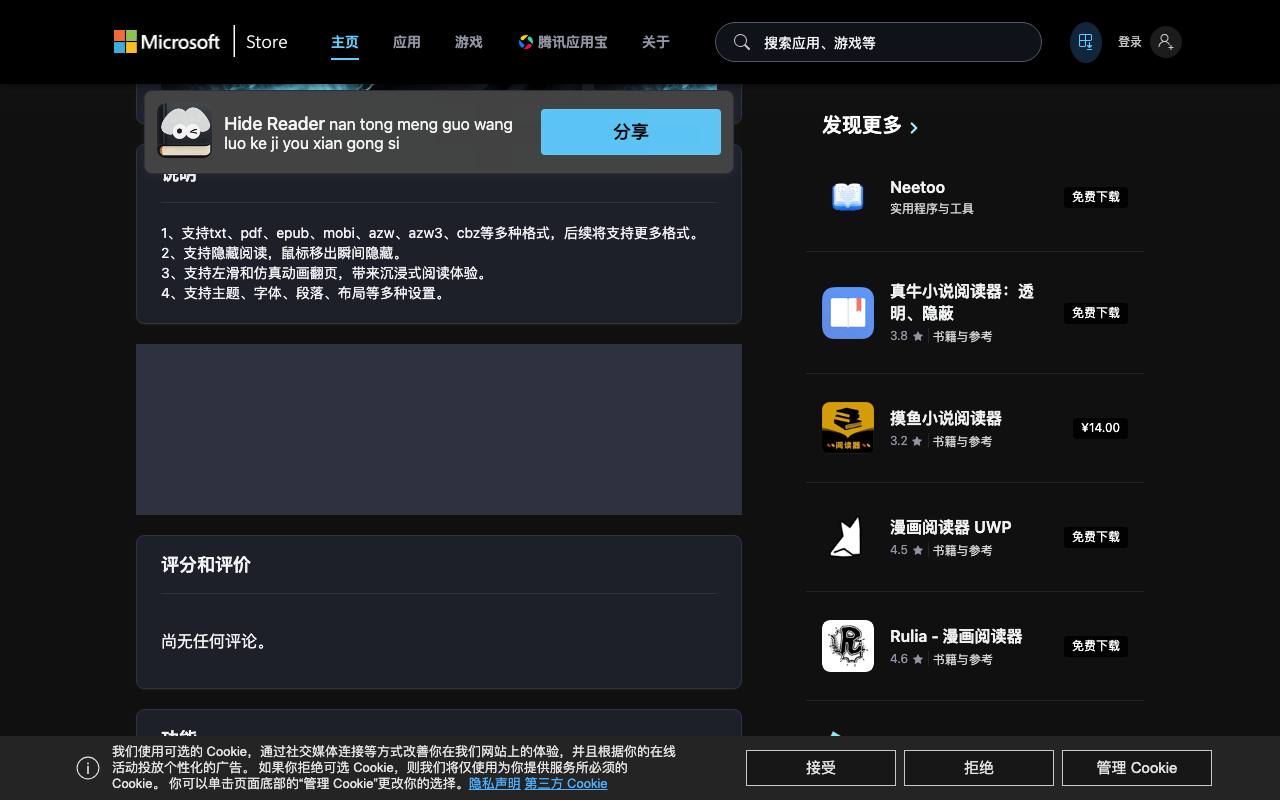Open the 发现更多 heading
1280x800 pixels.
tap(862, 125)
